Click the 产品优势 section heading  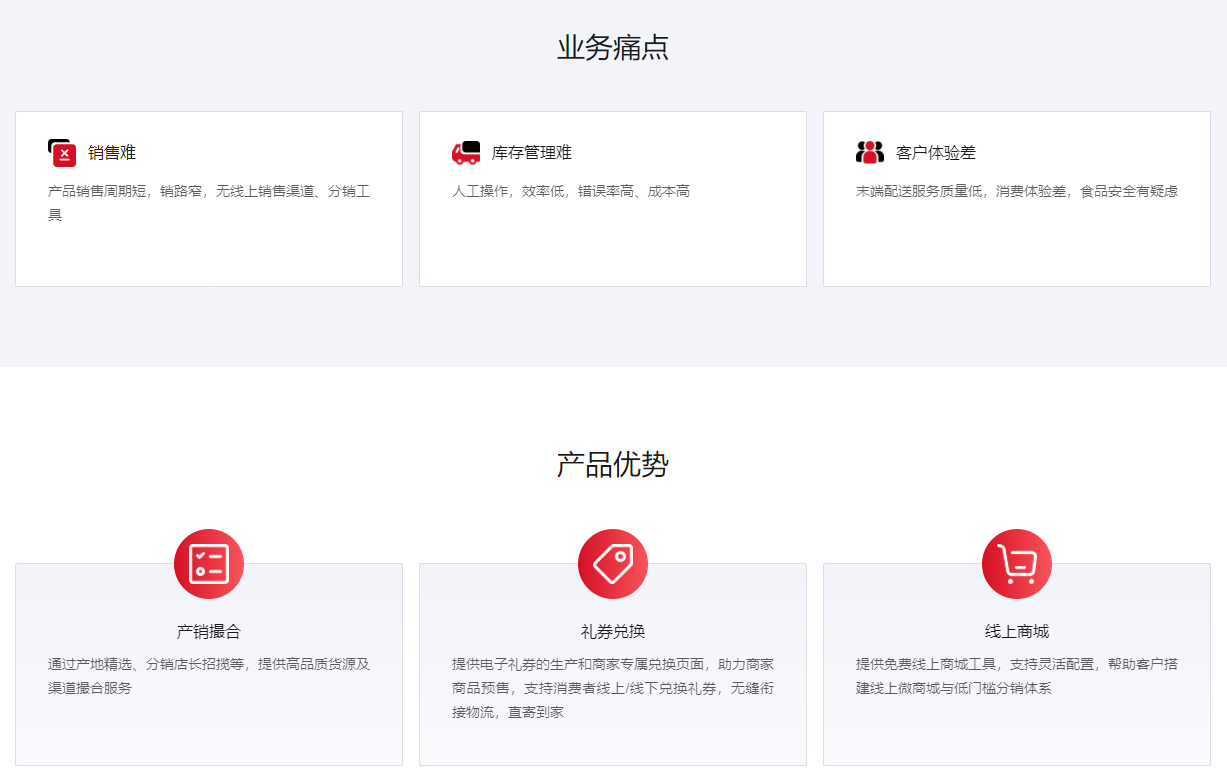pyautogui.click(x=613, y=463)
